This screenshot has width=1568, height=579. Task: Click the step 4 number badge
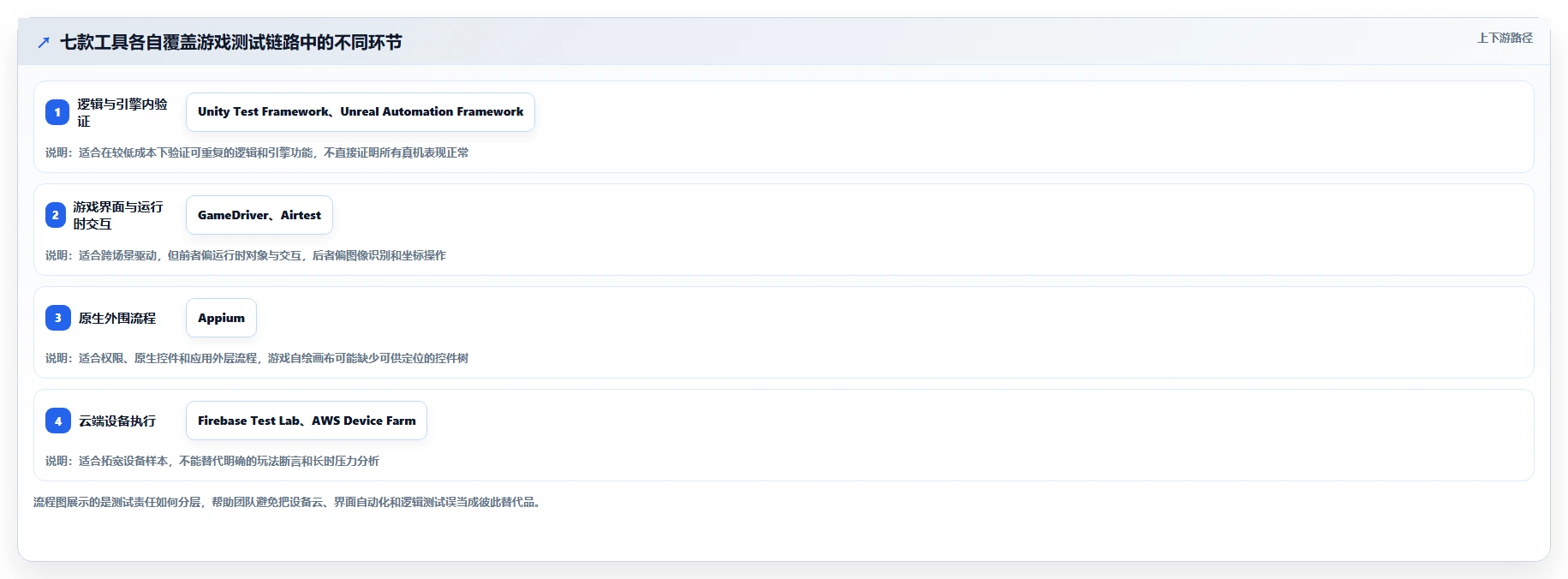58,421
